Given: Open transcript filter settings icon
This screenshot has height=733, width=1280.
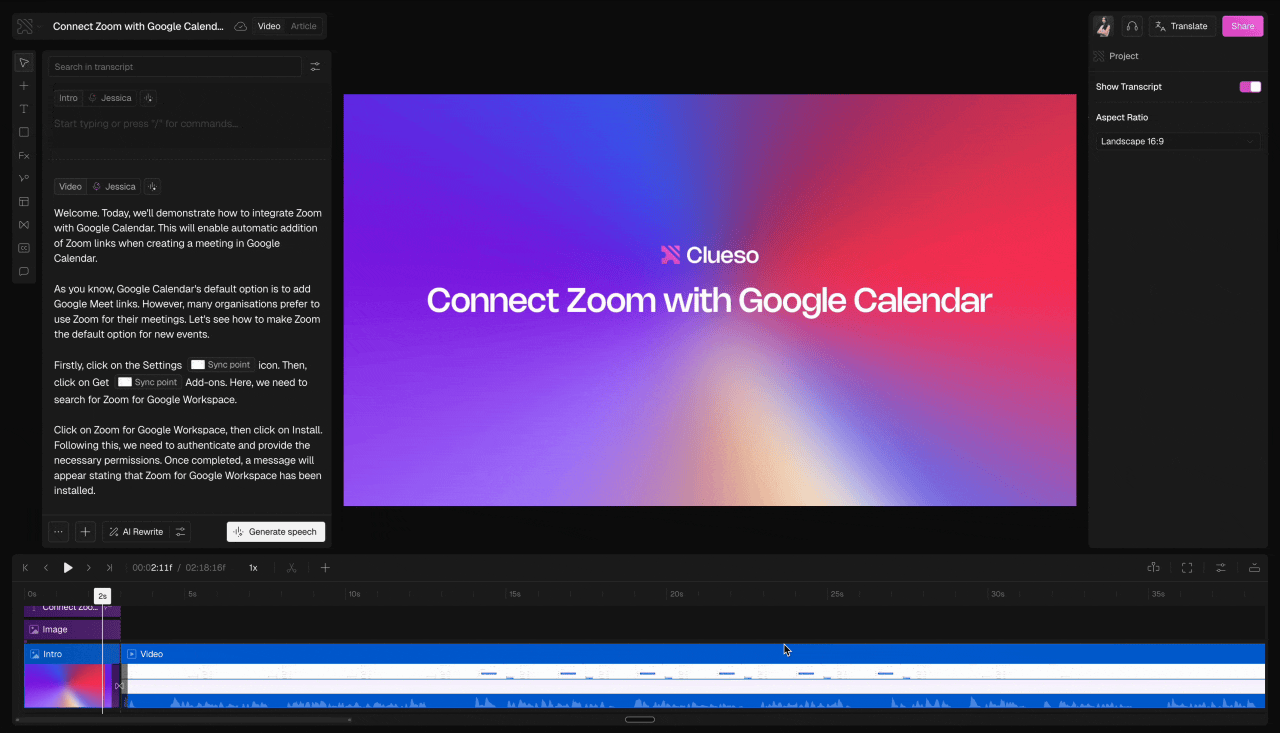Looking at the screenshot, I should [x=315, y=67].
